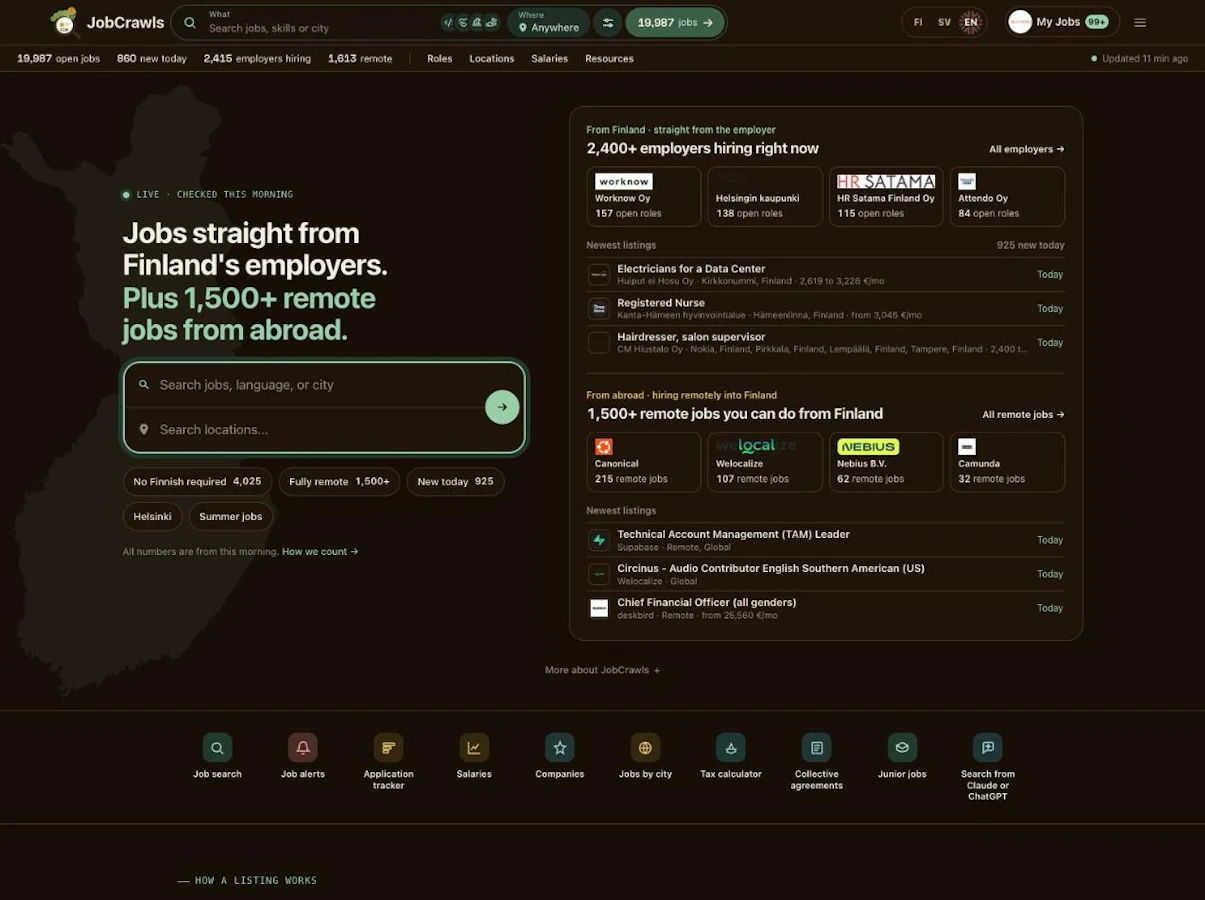Toggle the No Finnish required filter chip
Screen dimensions: 1205x900
(x=197, y=482)
